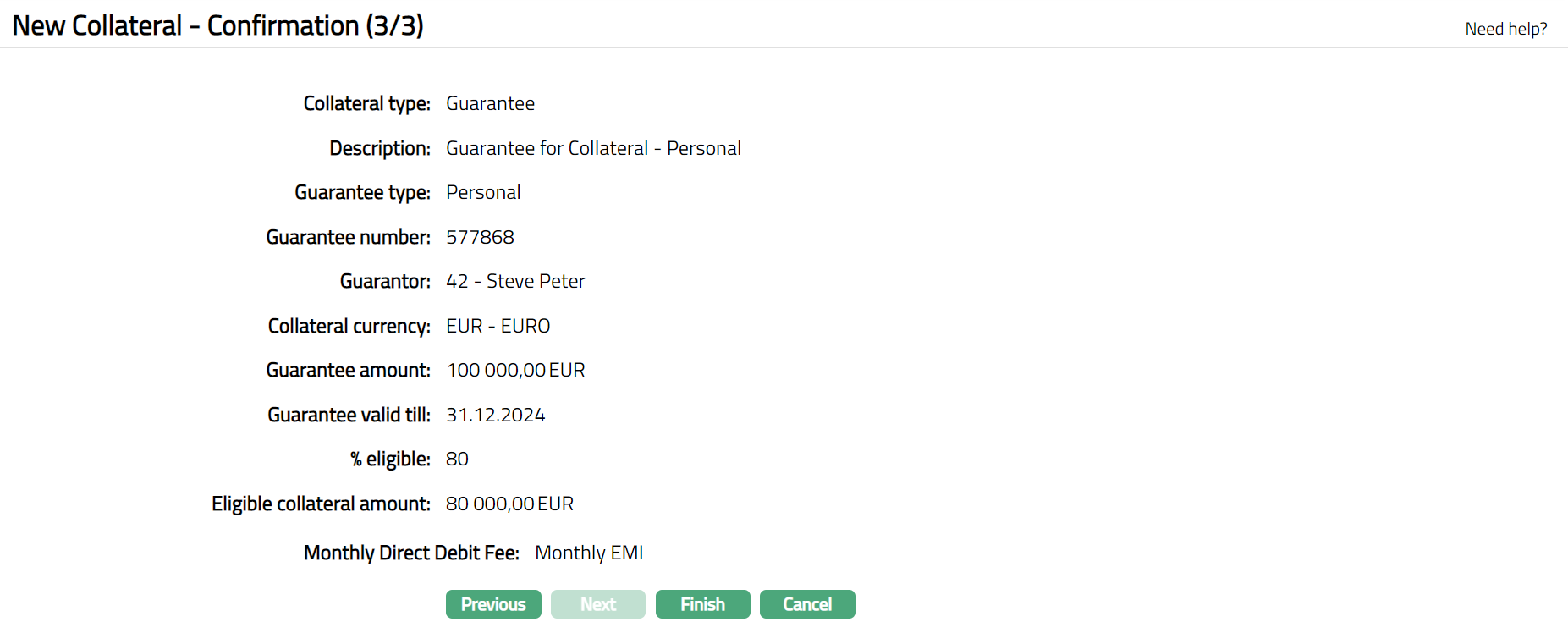
Task: Click the Guarantee number value 577868
Action: [480, 237]
